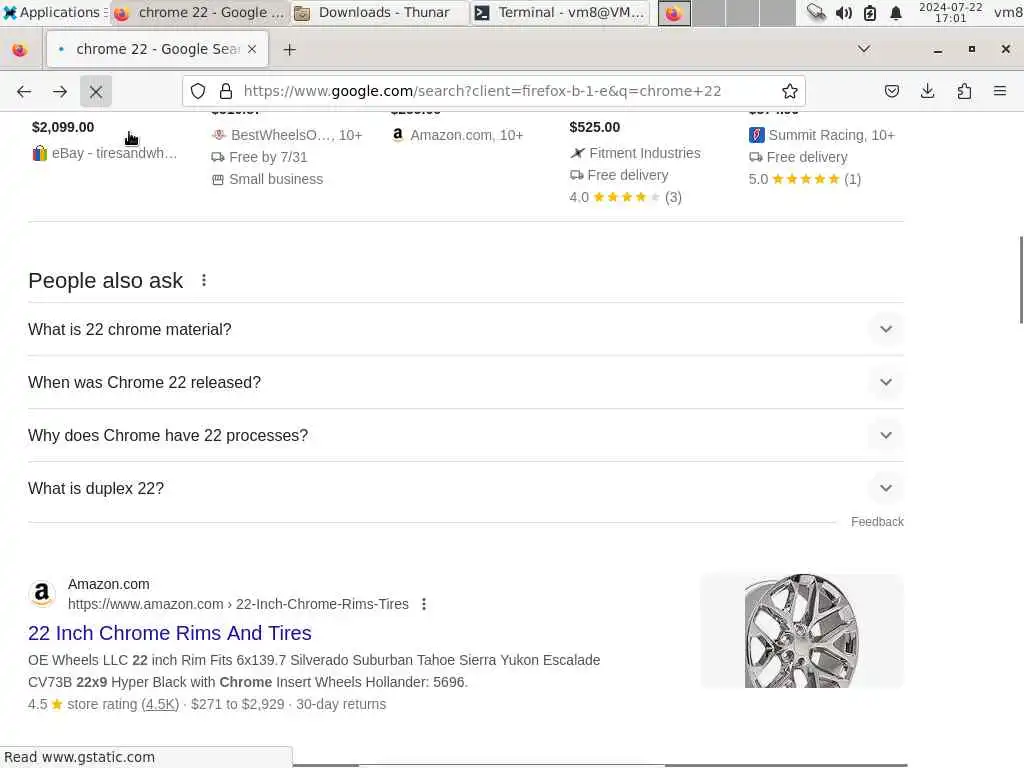Switch to Downloads - Thunar window
The image size is (1024, 768).
(x=379, y=12)
